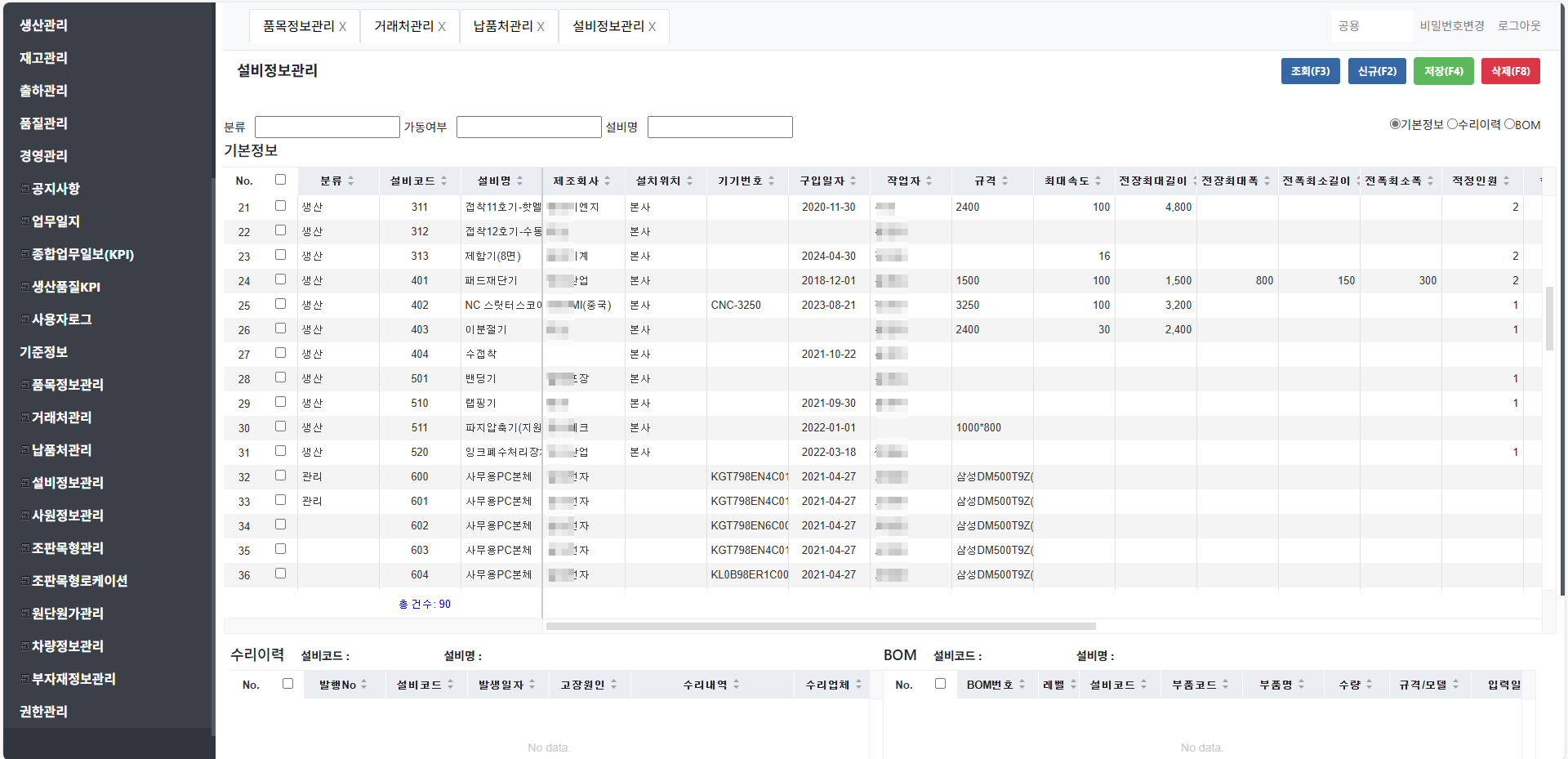The image size is (1568, 759).
Task: Sort by 설비코드 column in main grid
Action: [x=444, y=181]
